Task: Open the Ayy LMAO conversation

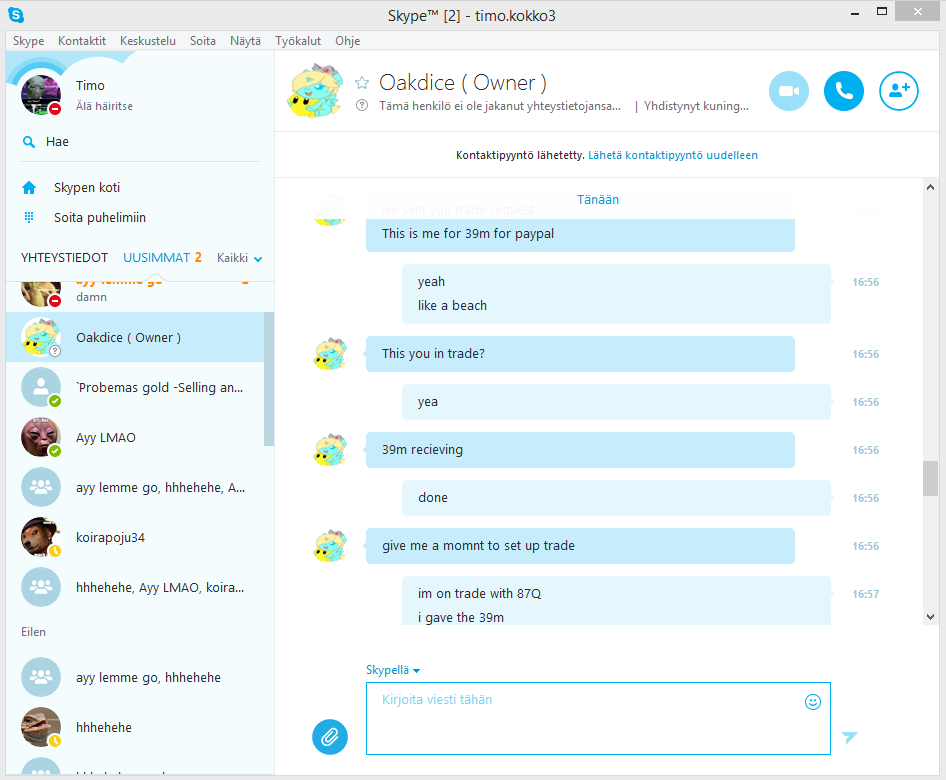Action: point(135,437)
